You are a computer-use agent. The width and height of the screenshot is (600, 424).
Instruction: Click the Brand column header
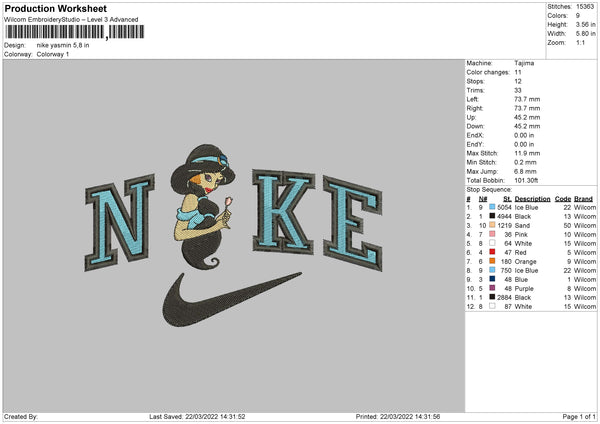(583, 199)
